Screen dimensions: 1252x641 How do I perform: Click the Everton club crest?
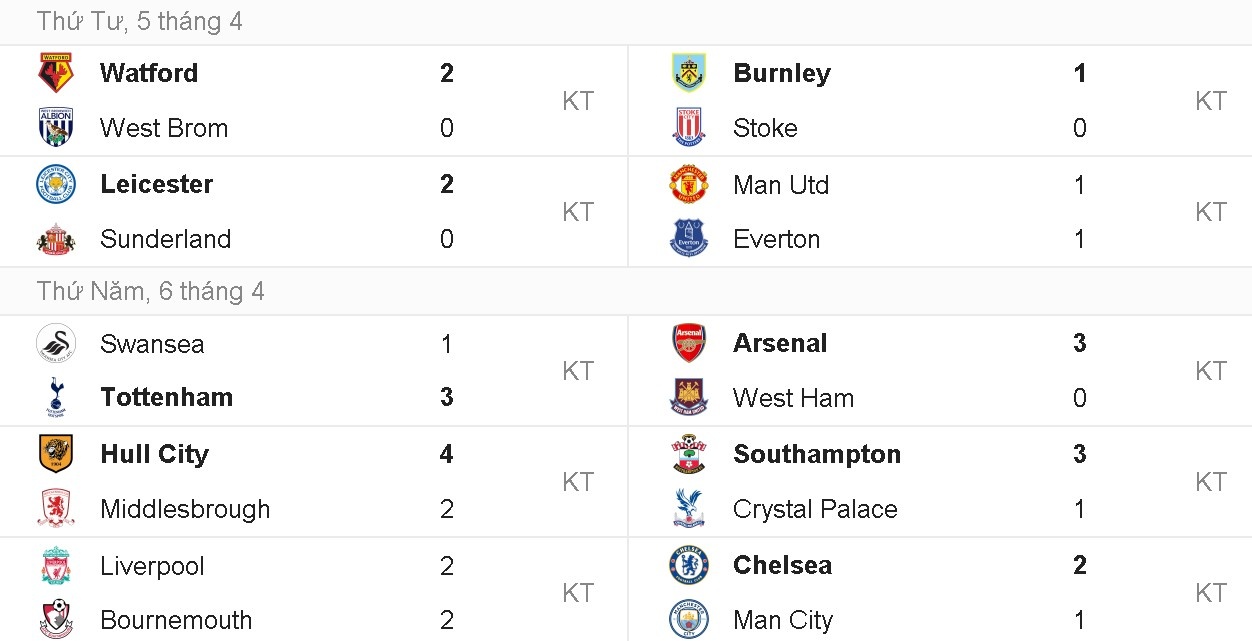689,239
